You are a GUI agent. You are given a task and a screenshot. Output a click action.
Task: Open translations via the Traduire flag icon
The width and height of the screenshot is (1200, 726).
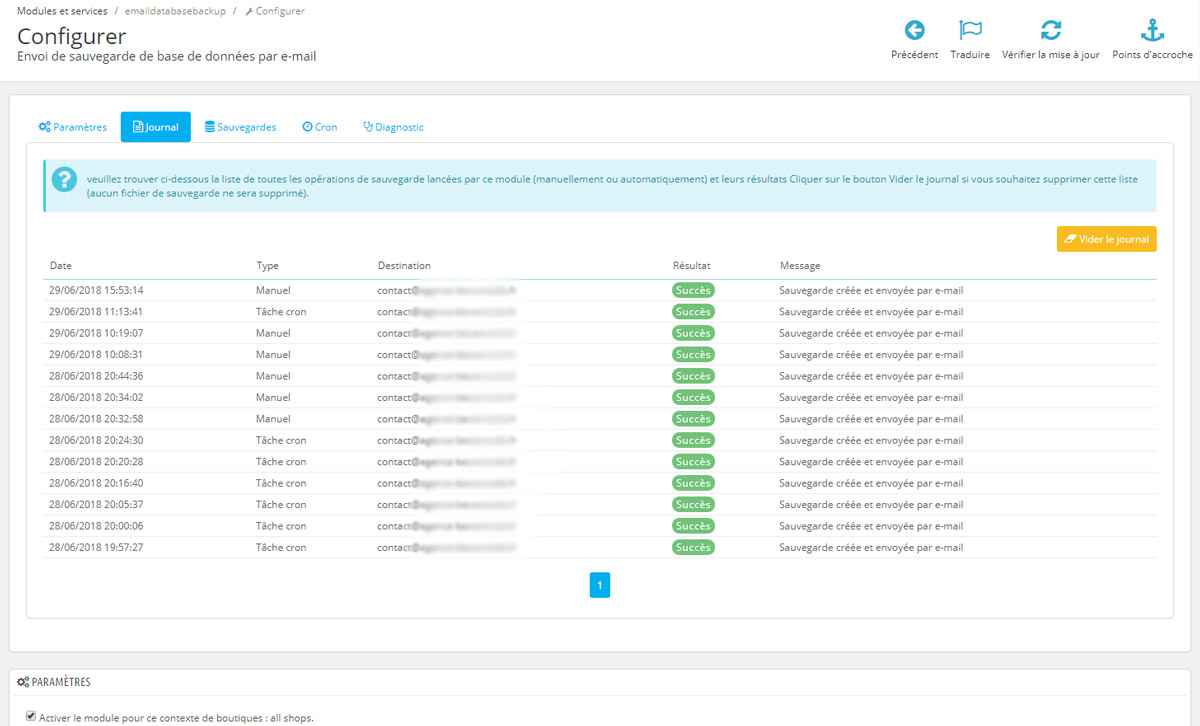tap(969, 31)
